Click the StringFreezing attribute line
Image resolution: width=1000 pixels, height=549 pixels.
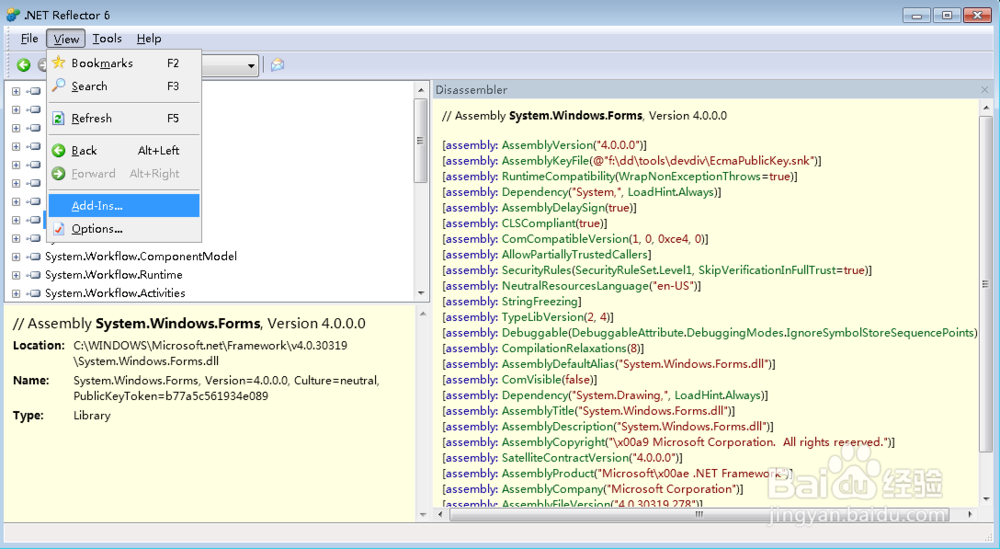(x=511, y=302)
